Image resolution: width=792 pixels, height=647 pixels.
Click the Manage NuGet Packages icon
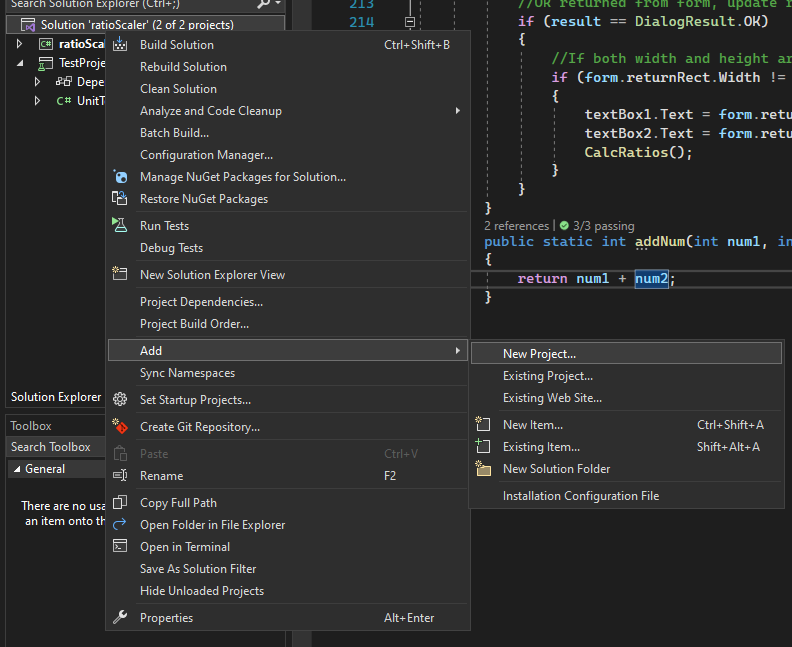point(120,177)
